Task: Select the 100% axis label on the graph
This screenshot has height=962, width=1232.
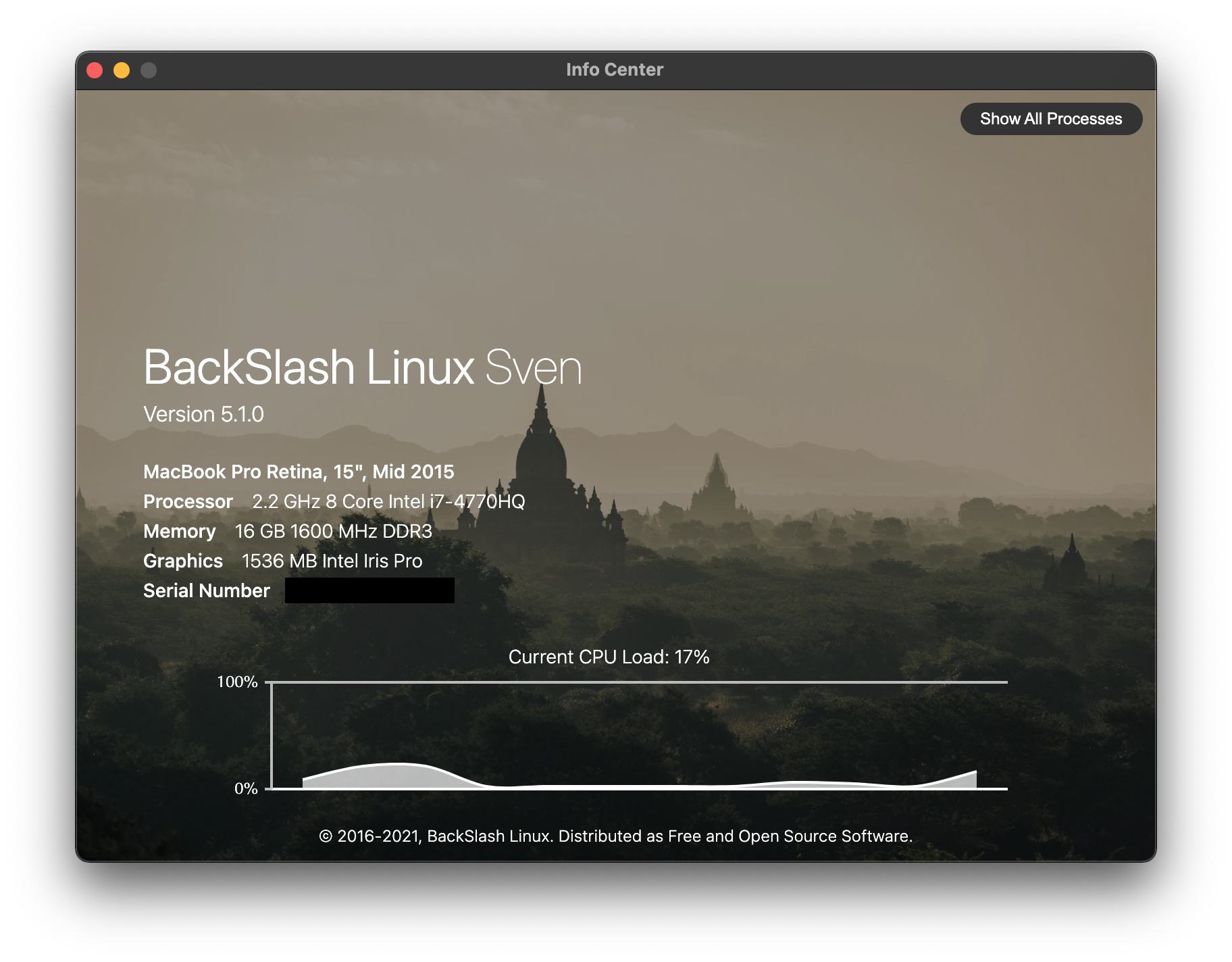Action: [x=237, y=682]
